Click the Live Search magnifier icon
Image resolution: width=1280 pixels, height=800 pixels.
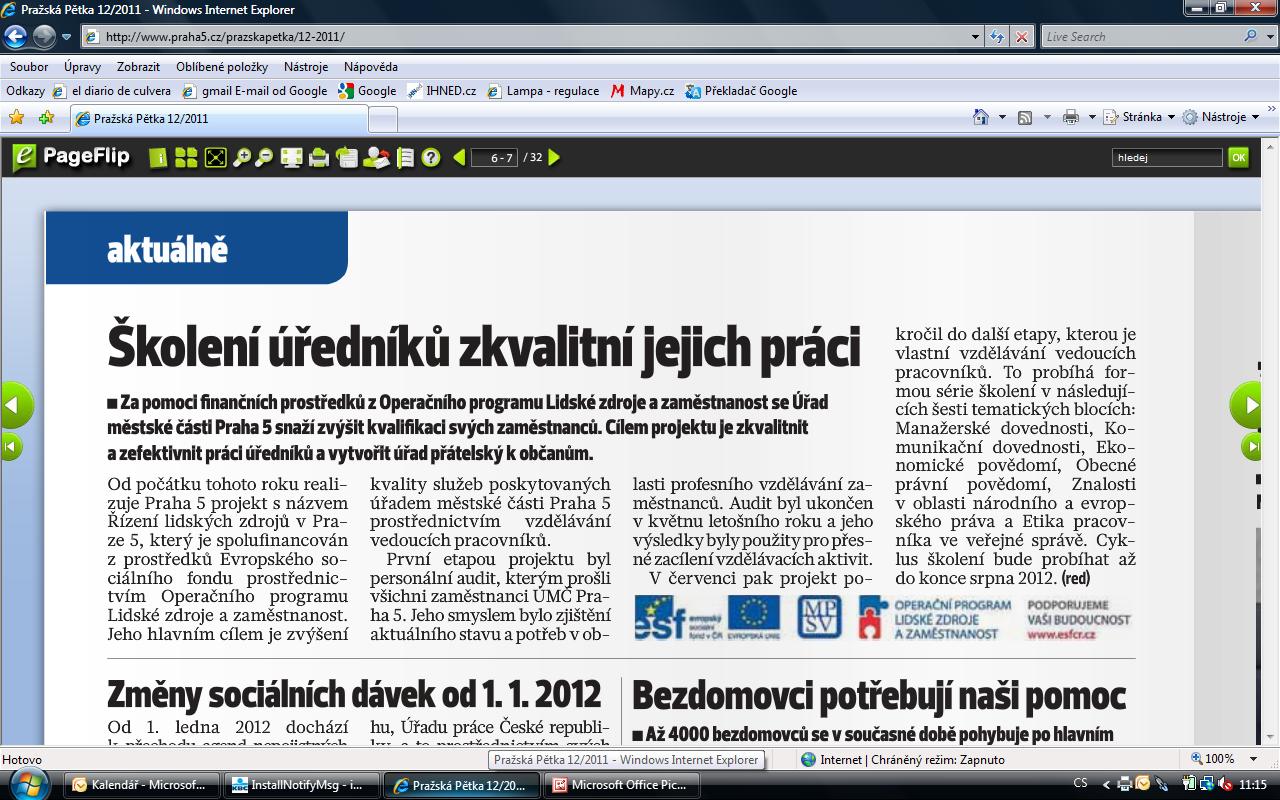coord(1251,36)
